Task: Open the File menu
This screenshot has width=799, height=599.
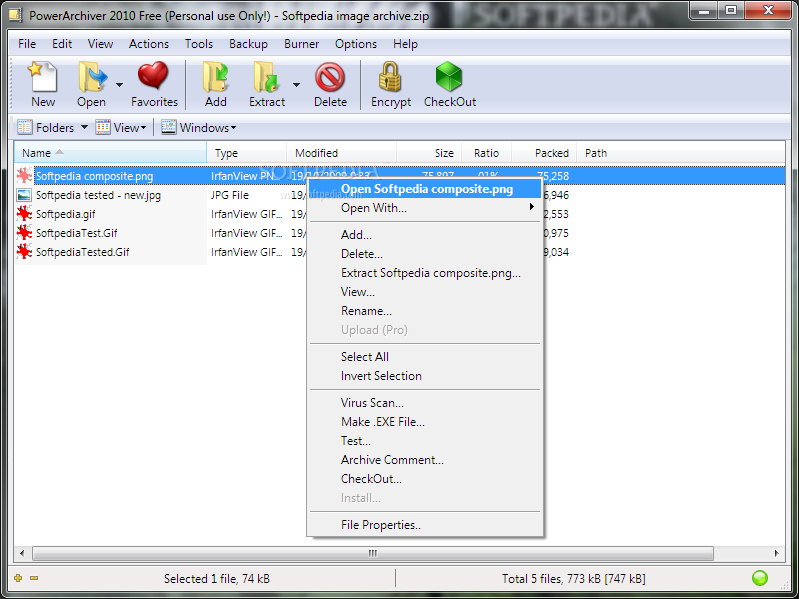Action: tap(27, 44)
